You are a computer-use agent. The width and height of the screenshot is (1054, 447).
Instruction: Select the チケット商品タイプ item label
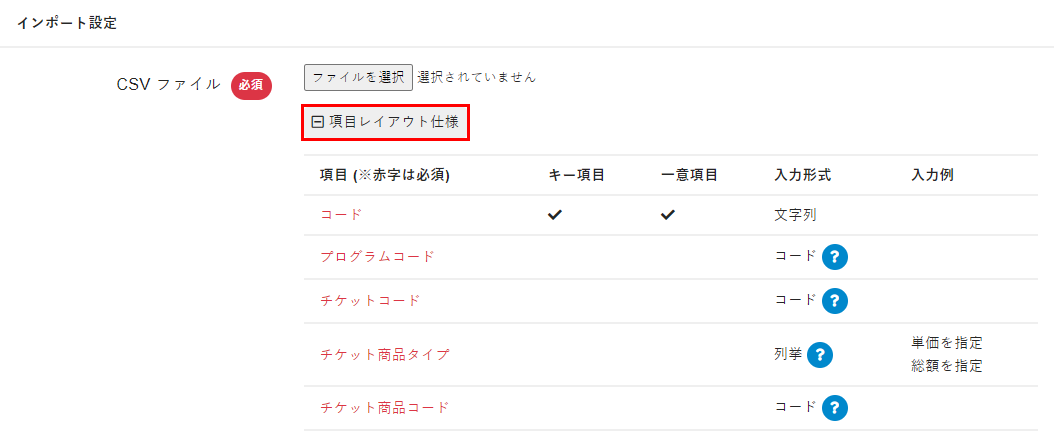(385, 355)
